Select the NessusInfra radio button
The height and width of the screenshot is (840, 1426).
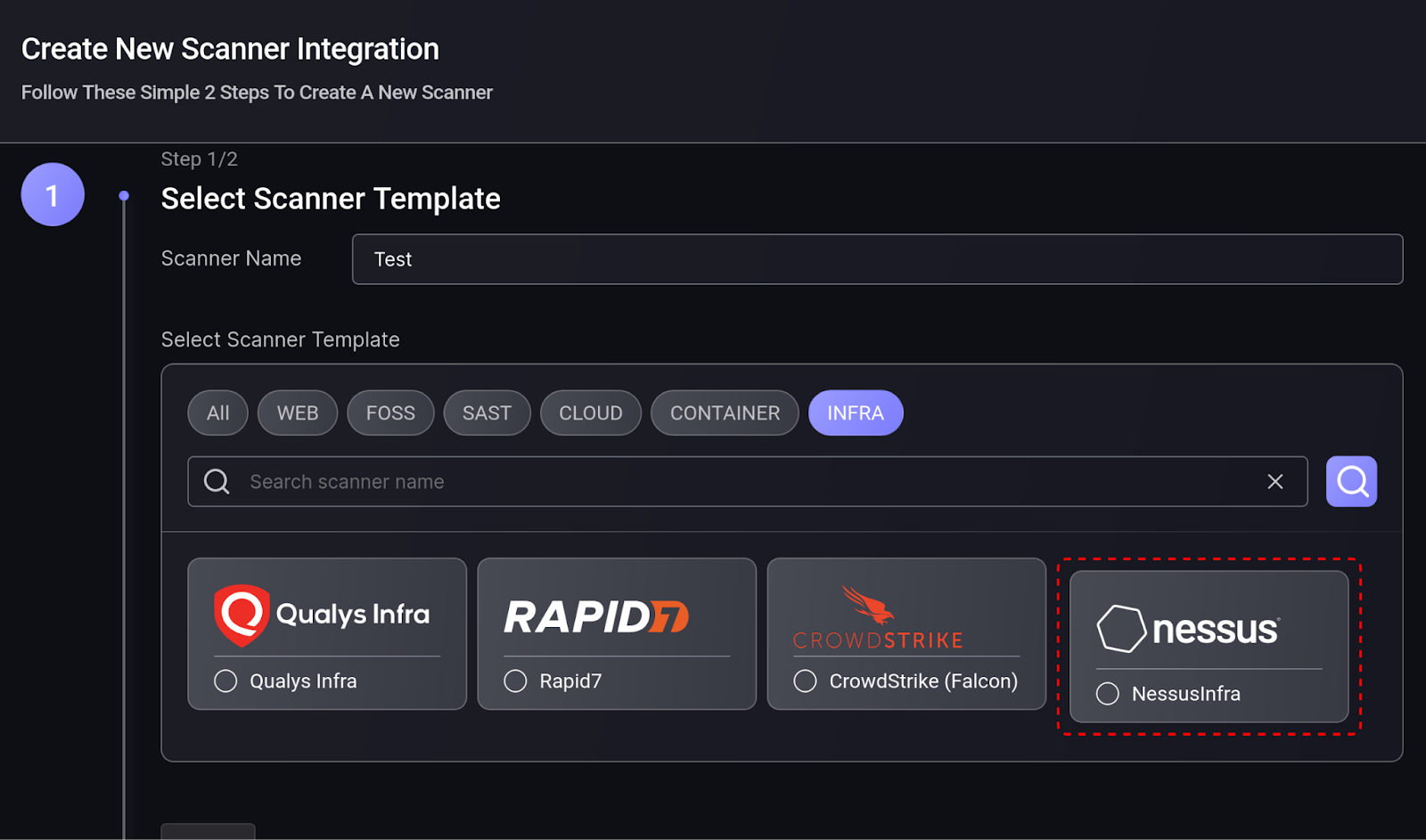[1108, 694]
